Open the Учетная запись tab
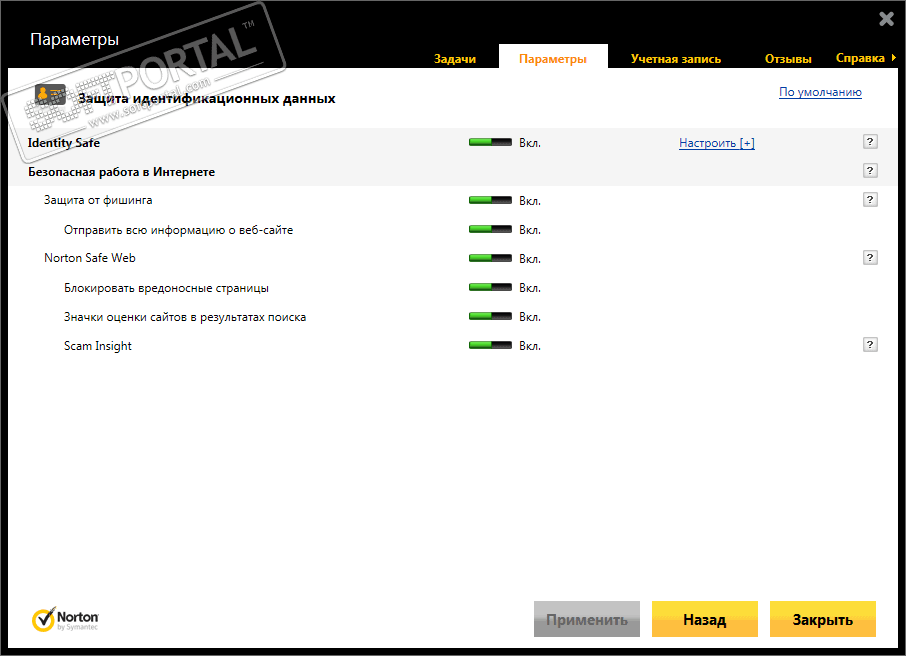 (x=676, y=59)
